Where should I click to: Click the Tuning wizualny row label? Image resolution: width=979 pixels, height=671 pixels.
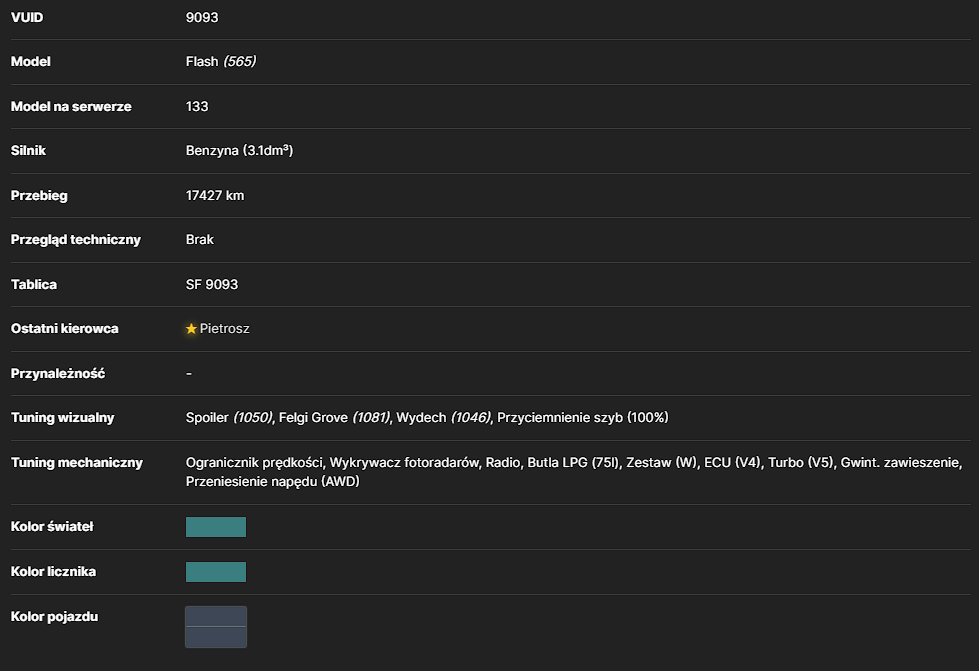pos(62,418)
